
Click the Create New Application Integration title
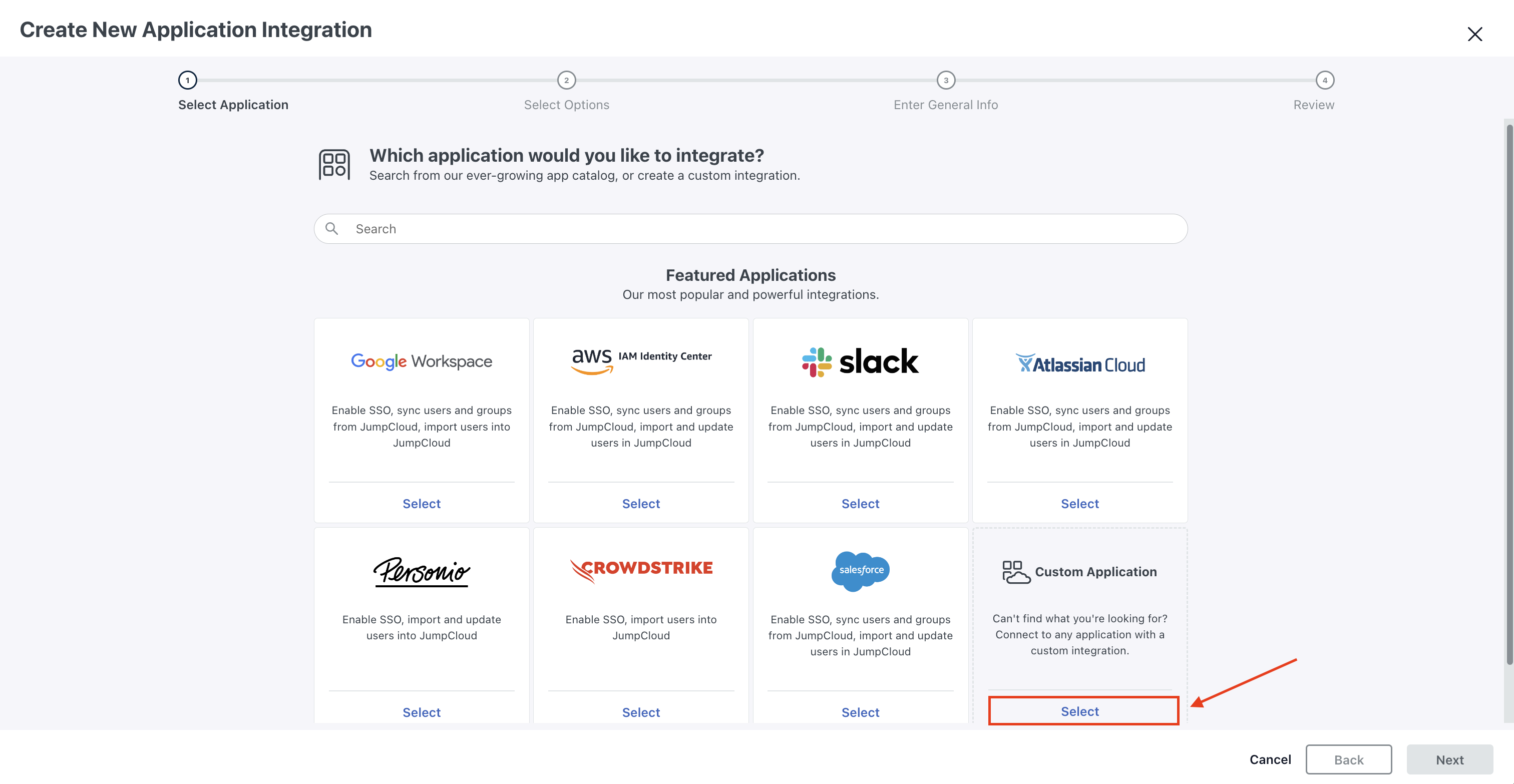[x=196, y=30]
